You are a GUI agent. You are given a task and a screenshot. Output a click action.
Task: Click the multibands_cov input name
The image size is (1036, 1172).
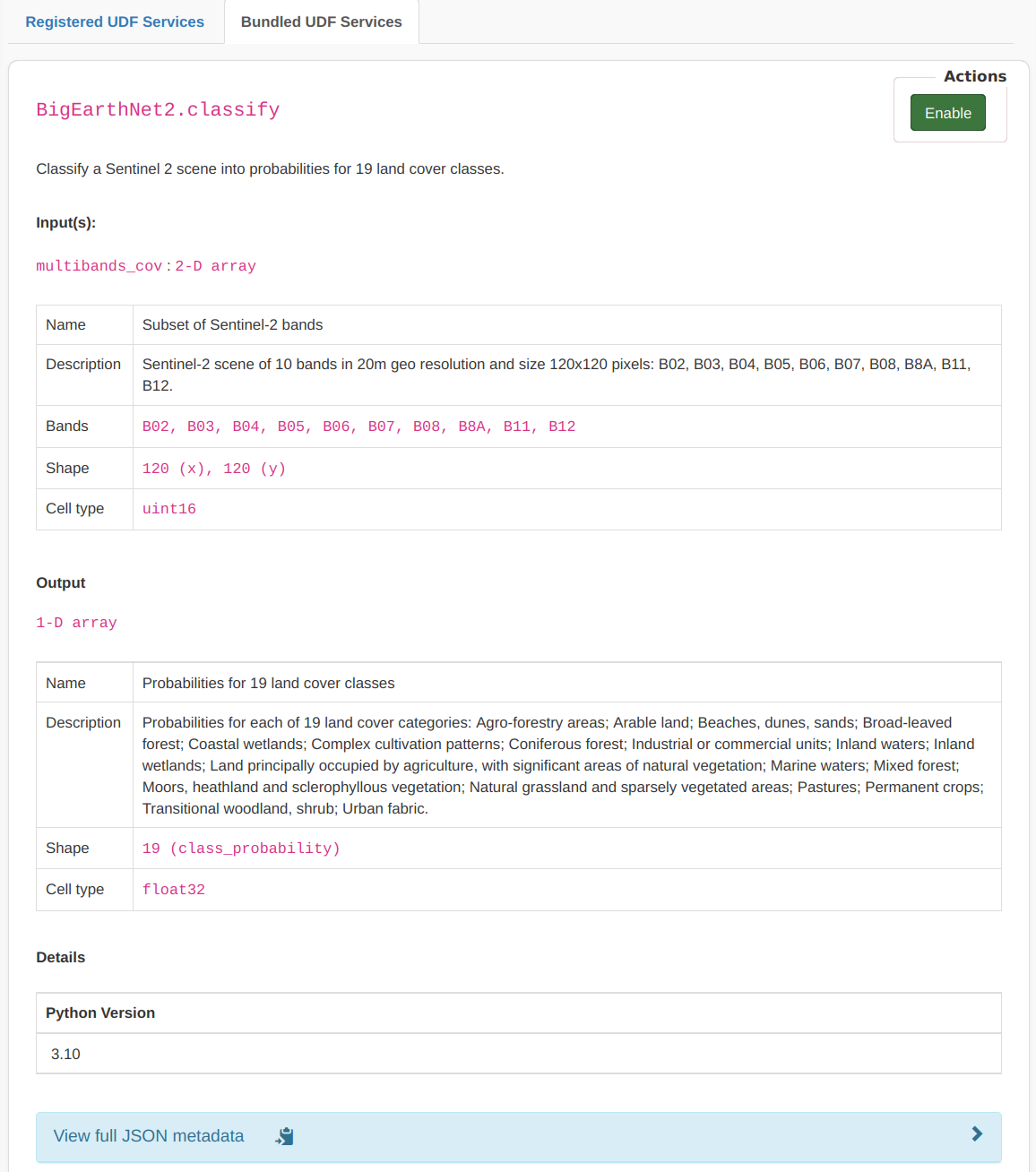(99, 266)
